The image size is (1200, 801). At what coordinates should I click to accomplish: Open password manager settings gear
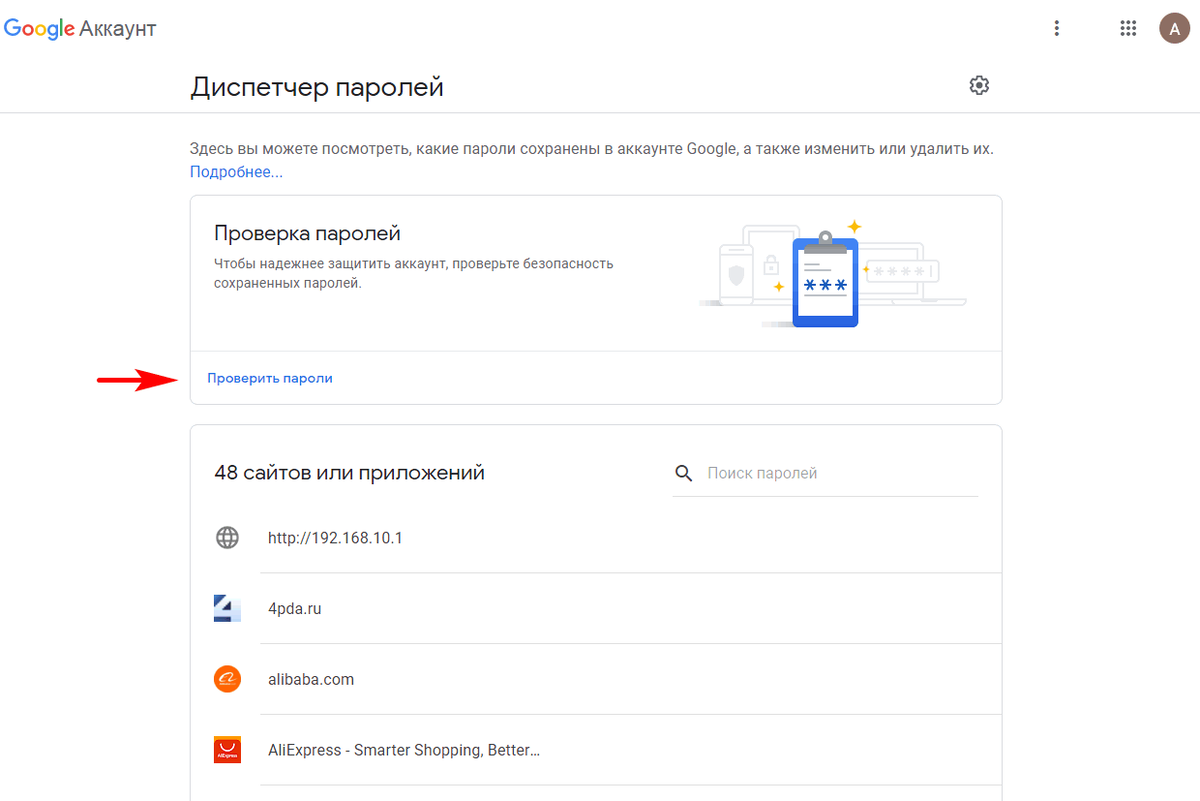click(x=979, y=85)
